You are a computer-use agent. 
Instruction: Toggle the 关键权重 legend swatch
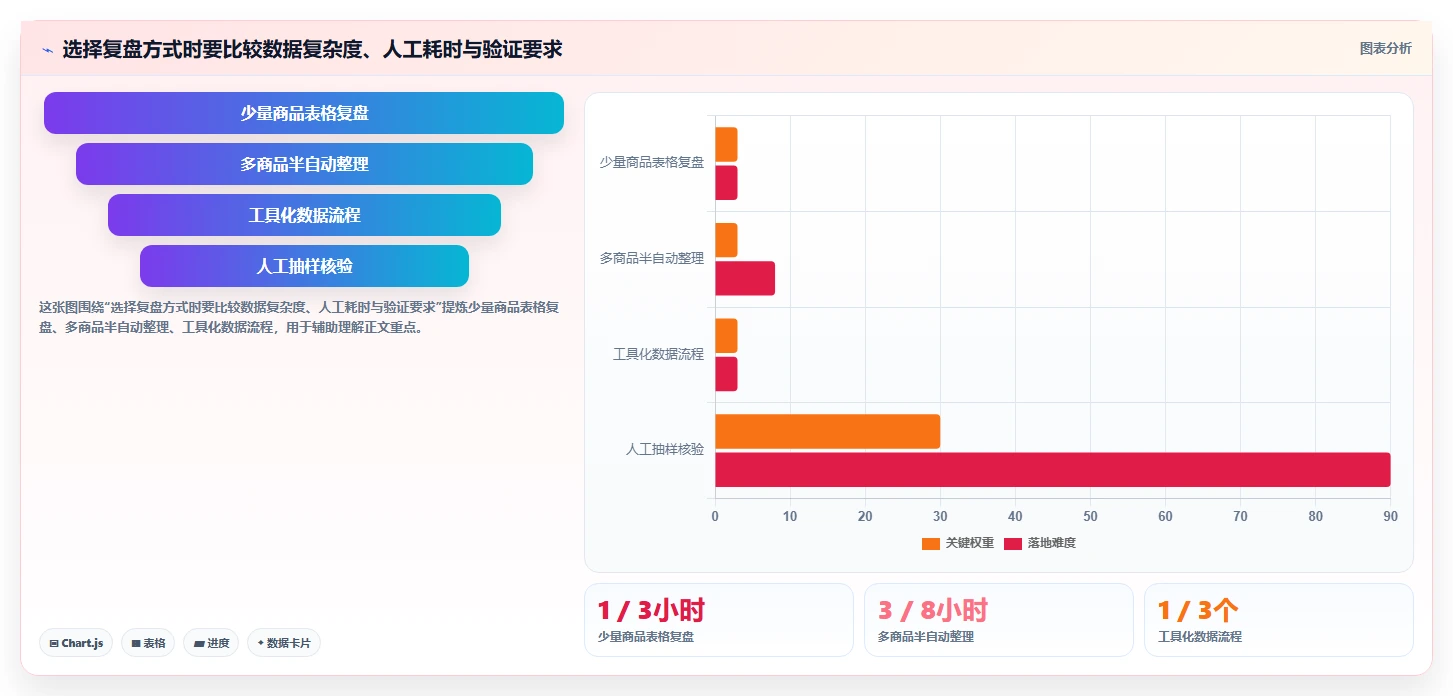(931, 543)
